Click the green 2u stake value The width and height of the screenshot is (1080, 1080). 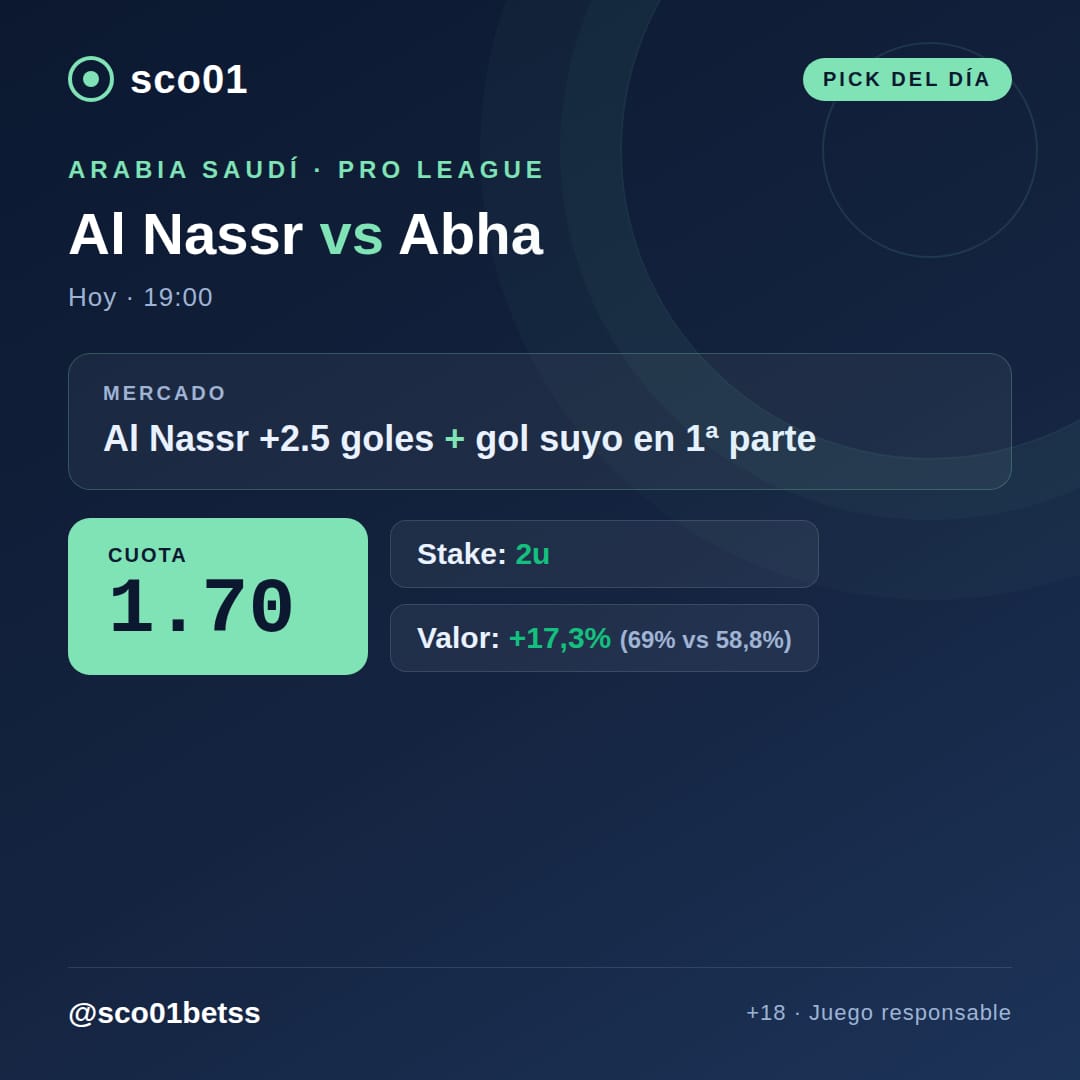[x=532, y=554]
